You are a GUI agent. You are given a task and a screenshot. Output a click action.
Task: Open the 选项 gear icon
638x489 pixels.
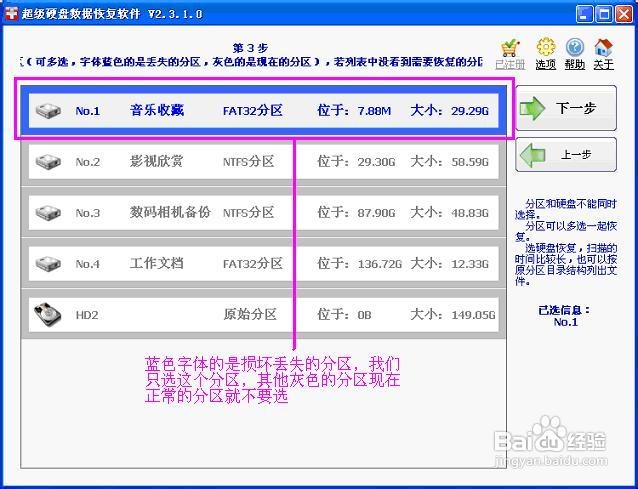coord(546,47)
